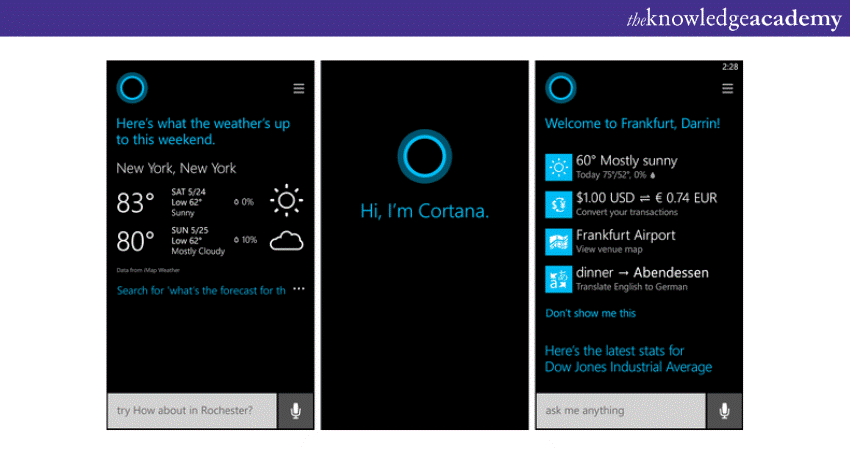Click the 'try How about in Rochester?' field
This screenshot has width=850, height=450.
(192, 410)
